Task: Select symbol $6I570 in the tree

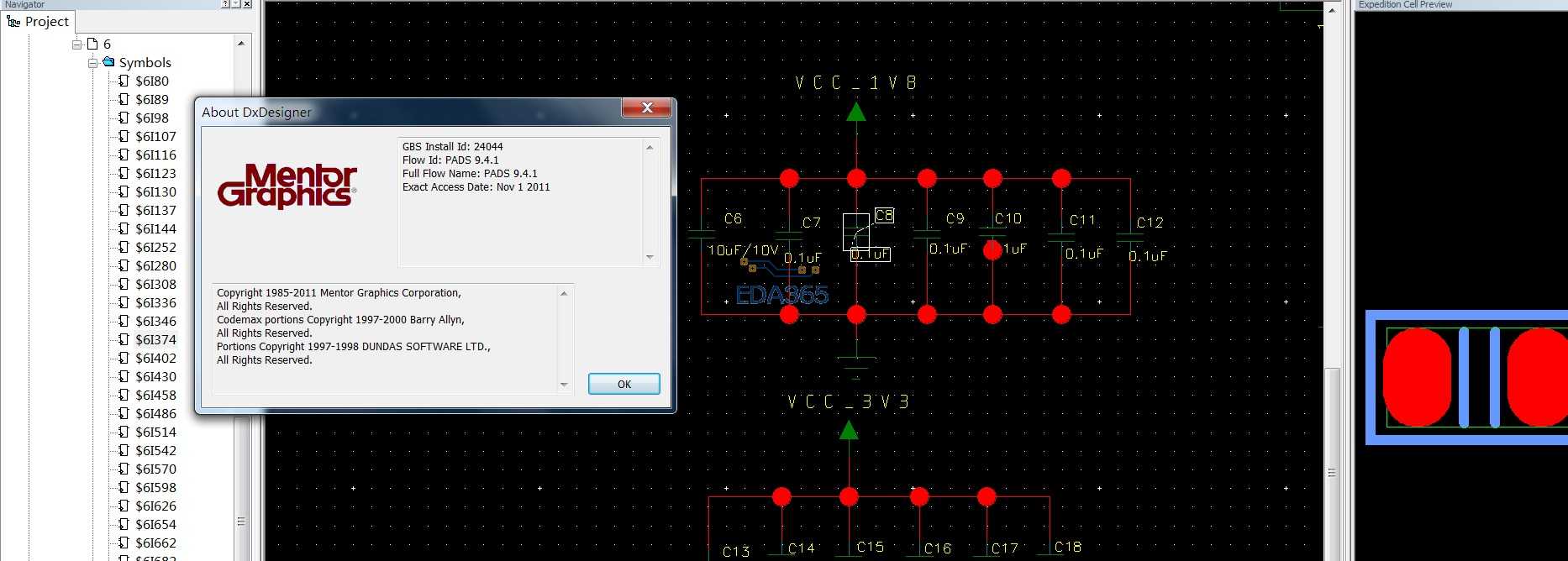Action: [x=155, y=469]
